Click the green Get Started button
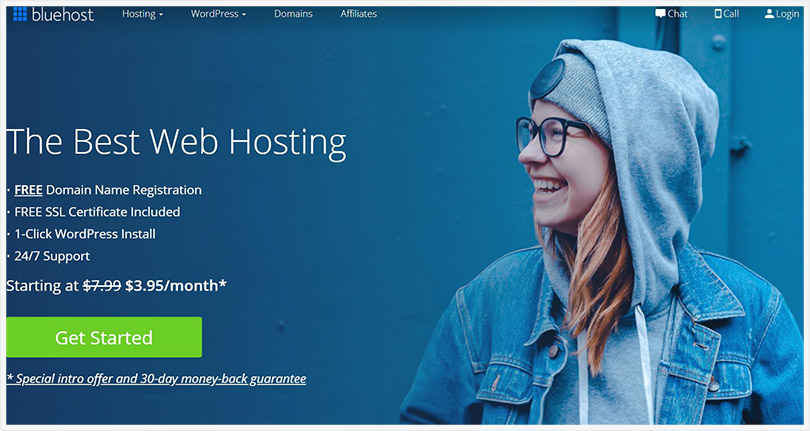Screen dimensions: 810x431 coord(104,337)
